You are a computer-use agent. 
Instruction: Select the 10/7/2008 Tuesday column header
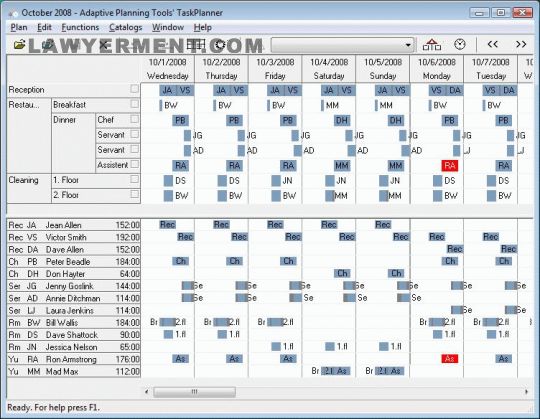click(490, 69)
